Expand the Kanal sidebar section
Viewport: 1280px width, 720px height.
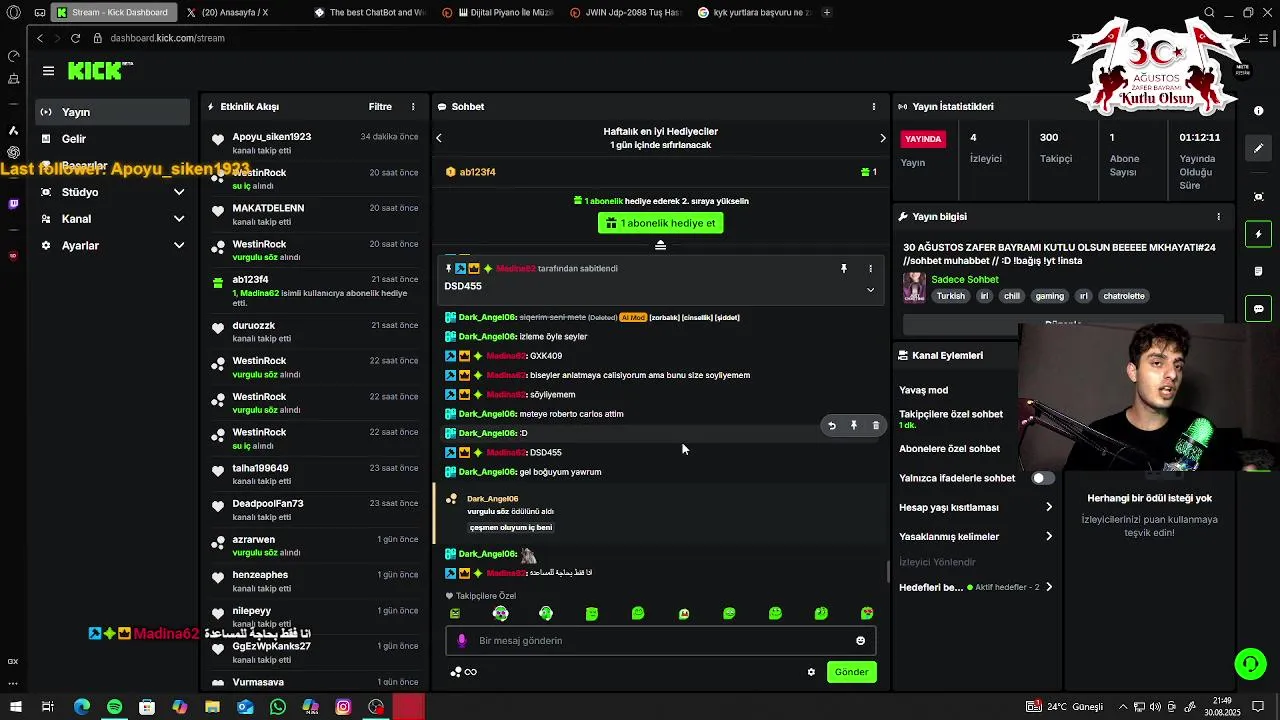coord(179,219)
